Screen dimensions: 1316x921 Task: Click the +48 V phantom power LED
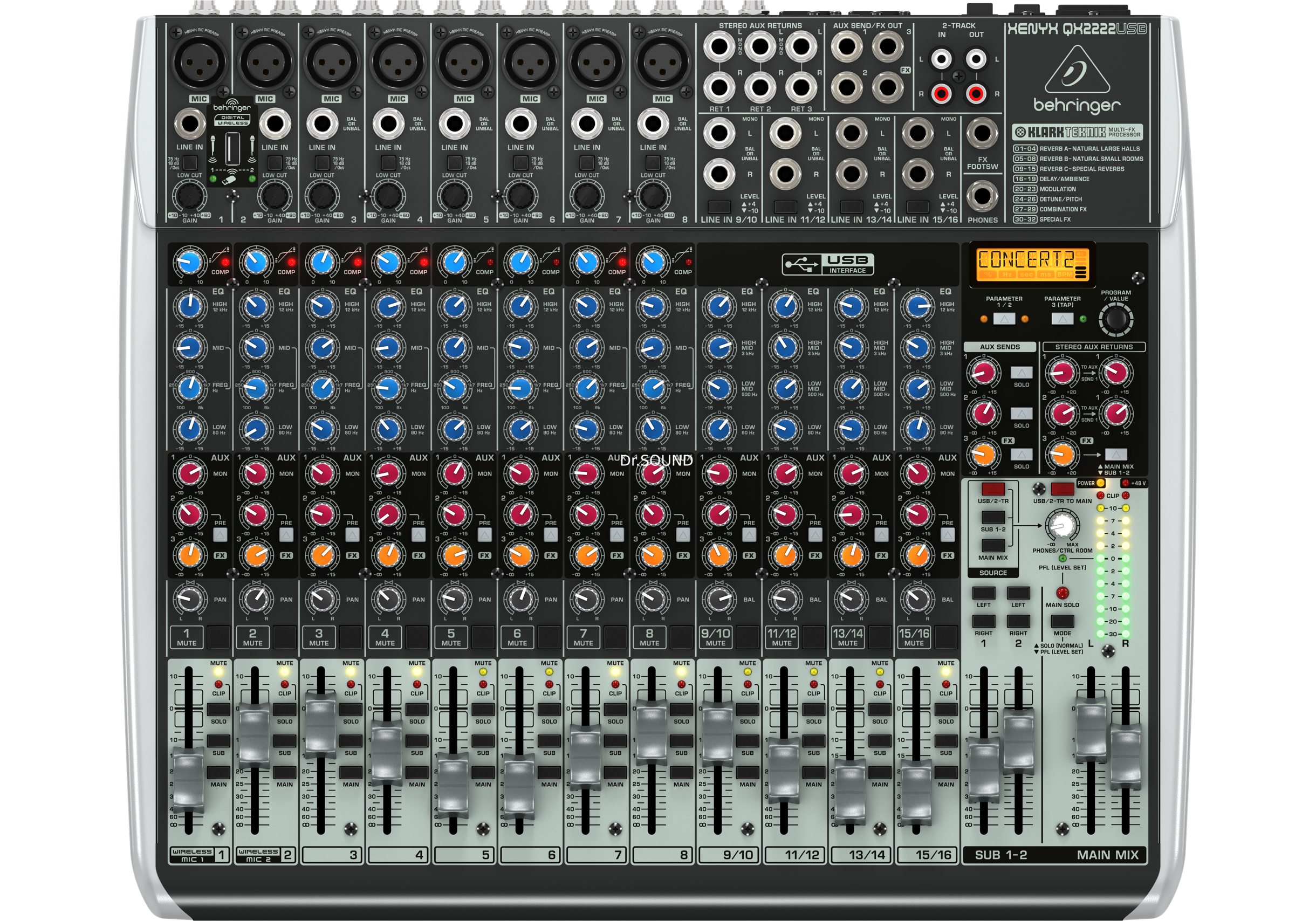(x=1125, y=483)
